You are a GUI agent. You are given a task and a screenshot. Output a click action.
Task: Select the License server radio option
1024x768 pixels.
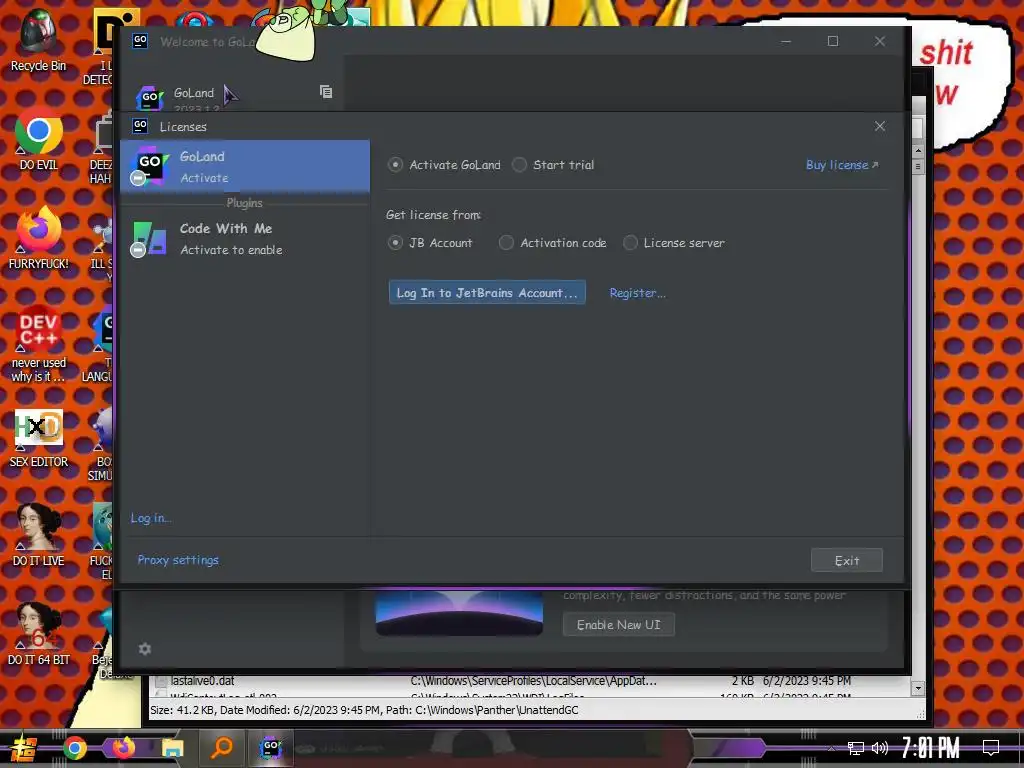point(630,243)
